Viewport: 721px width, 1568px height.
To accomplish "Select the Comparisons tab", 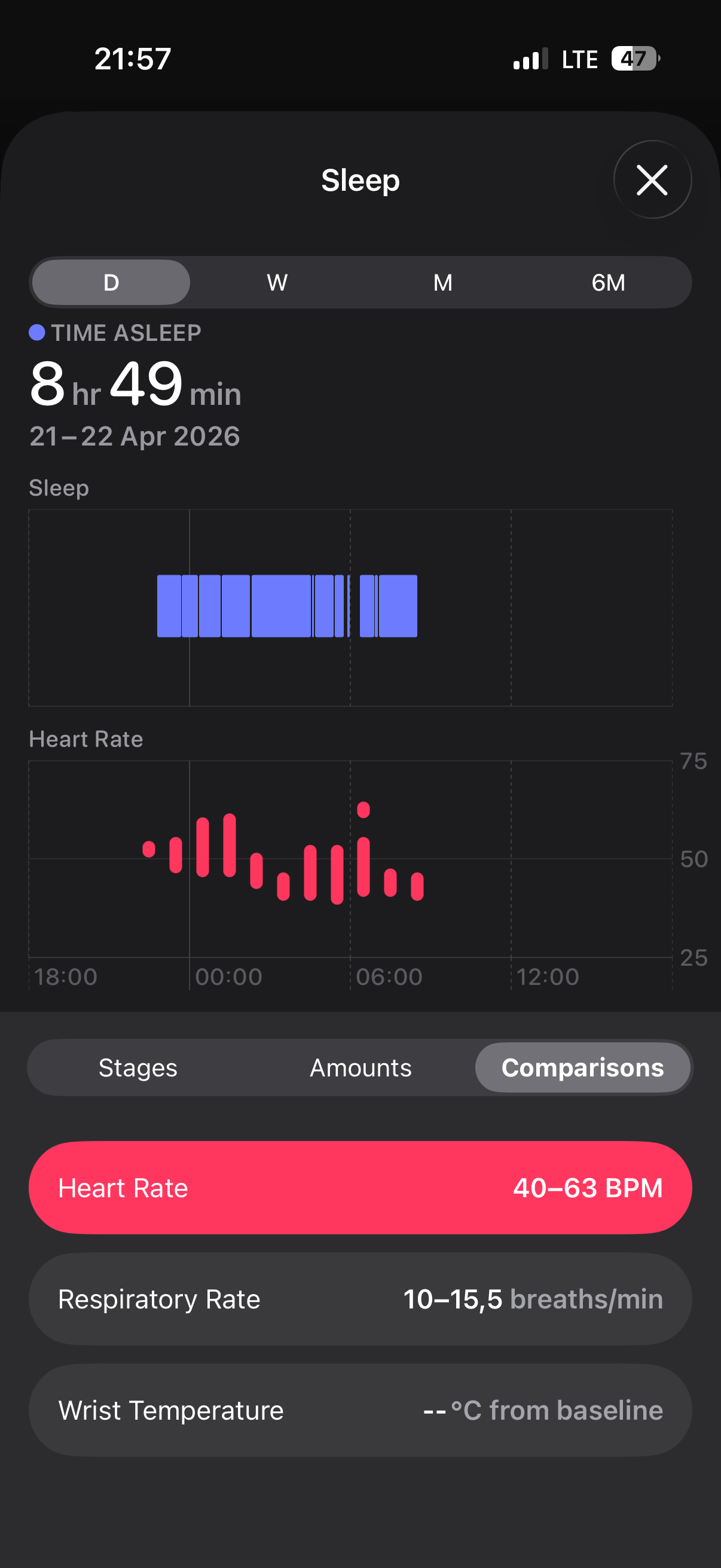I will tap(582, 1067).
